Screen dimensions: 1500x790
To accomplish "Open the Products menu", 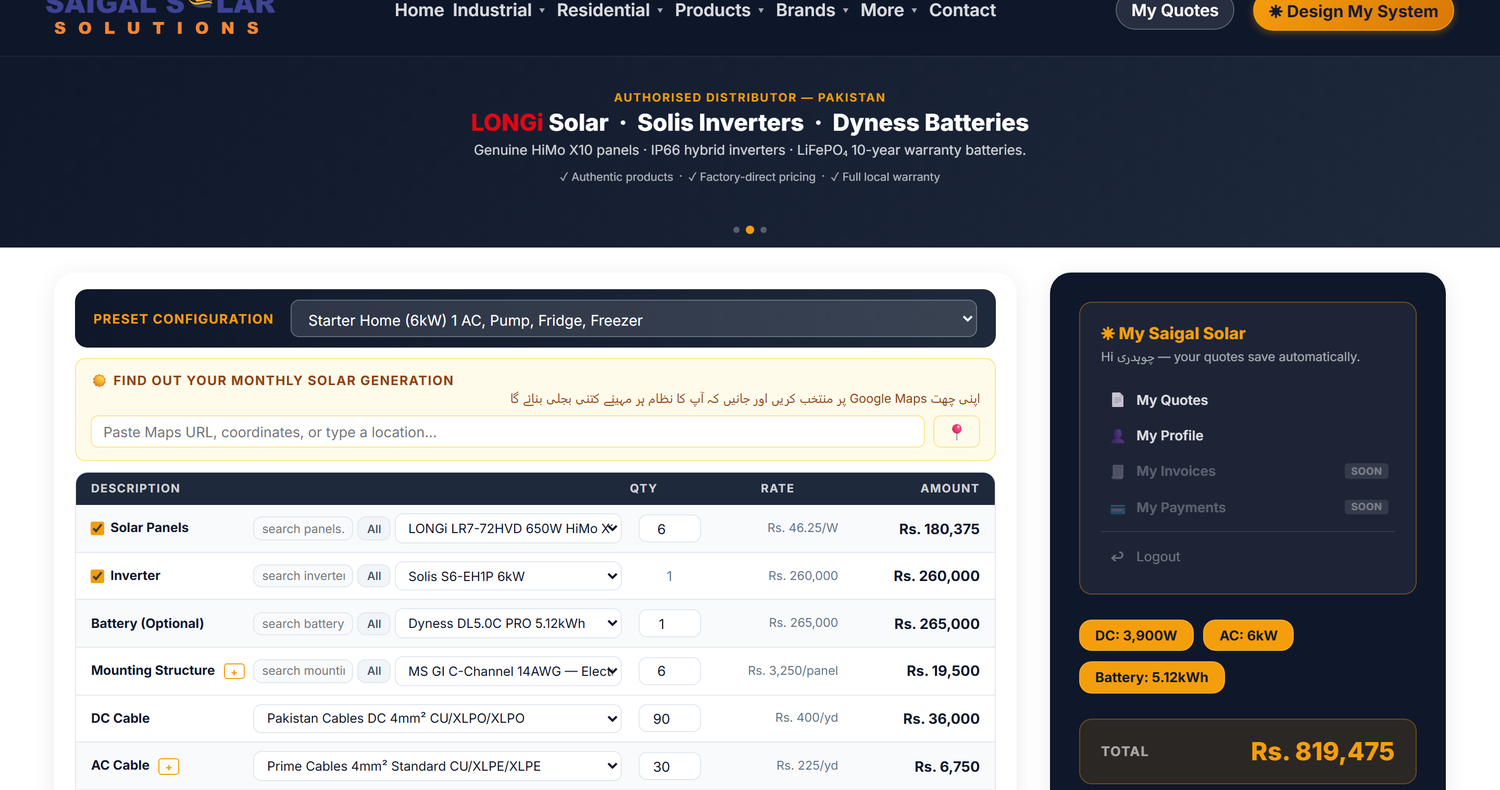I will click(719, 10).
